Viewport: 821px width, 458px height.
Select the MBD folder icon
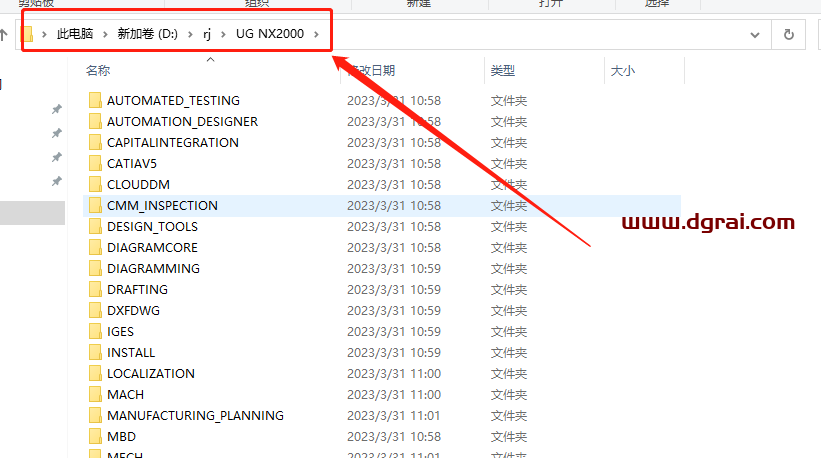[95, 436]
